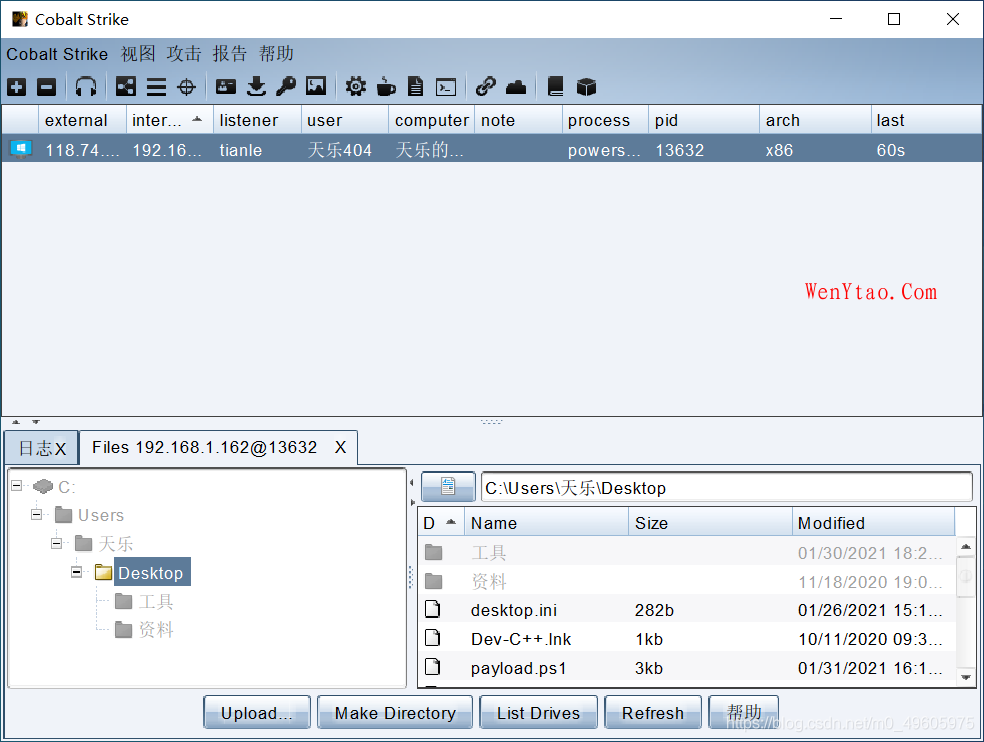Screen dimensions: 984x742
Task: Open the 攻击 menu
Action: tap(184, 54)
